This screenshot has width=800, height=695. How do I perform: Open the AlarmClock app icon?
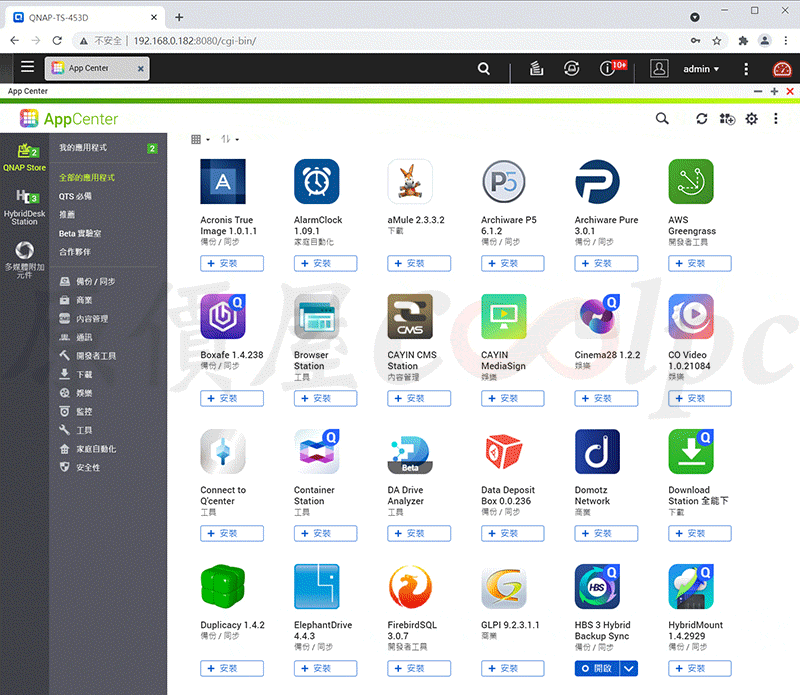coord(316,182)
